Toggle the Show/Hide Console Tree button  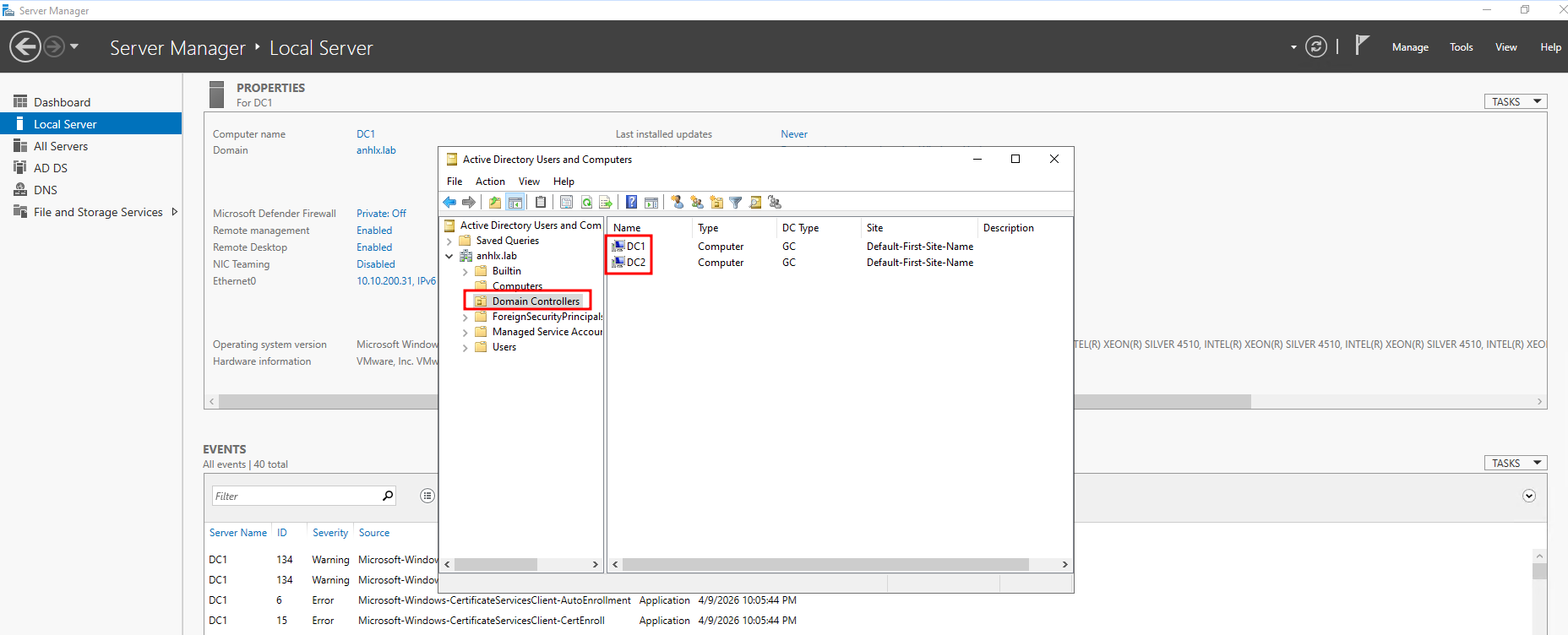pyautogui.click(x=515, y=203)
